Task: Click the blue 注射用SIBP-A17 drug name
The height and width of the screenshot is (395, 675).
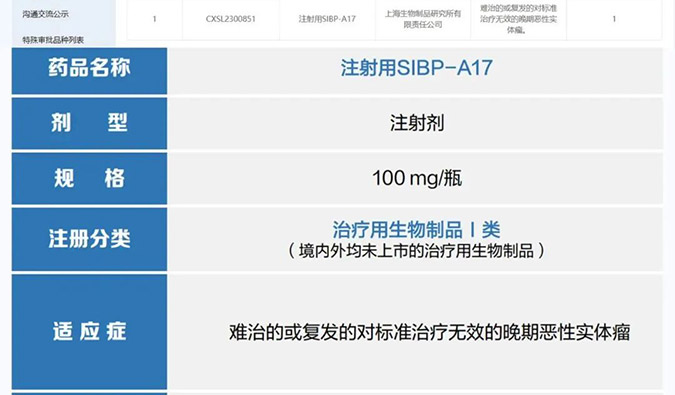Action: [x=416, y=68]
